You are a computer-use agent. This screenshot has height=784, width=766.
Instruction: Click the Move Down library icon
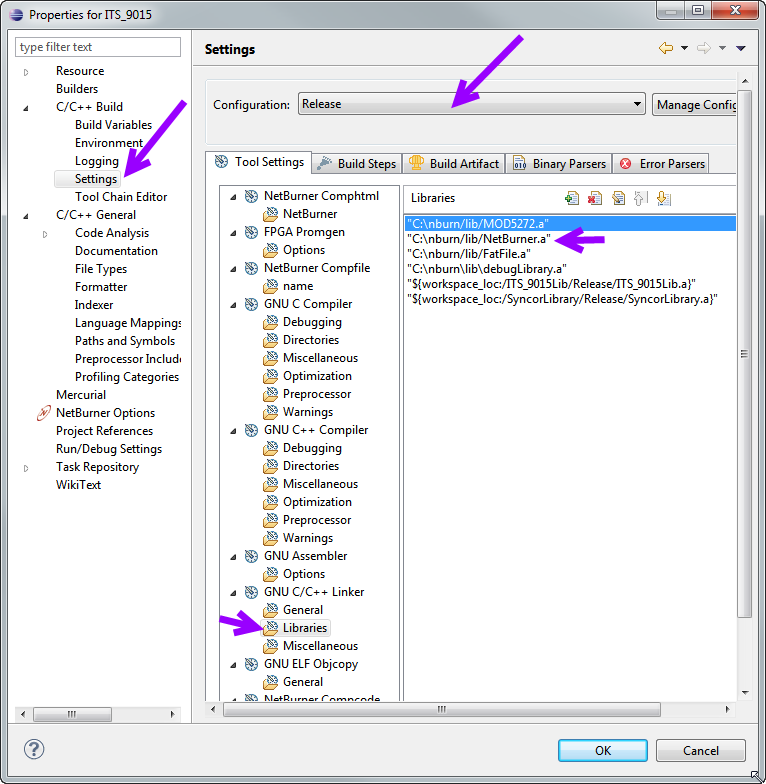tap(663, 198)
